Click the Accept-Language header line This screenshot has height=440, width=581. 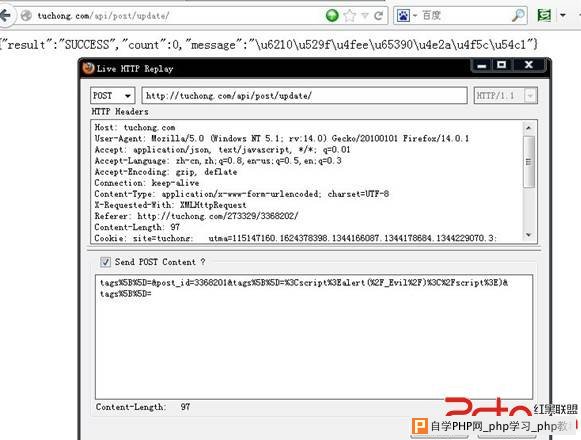218,161
